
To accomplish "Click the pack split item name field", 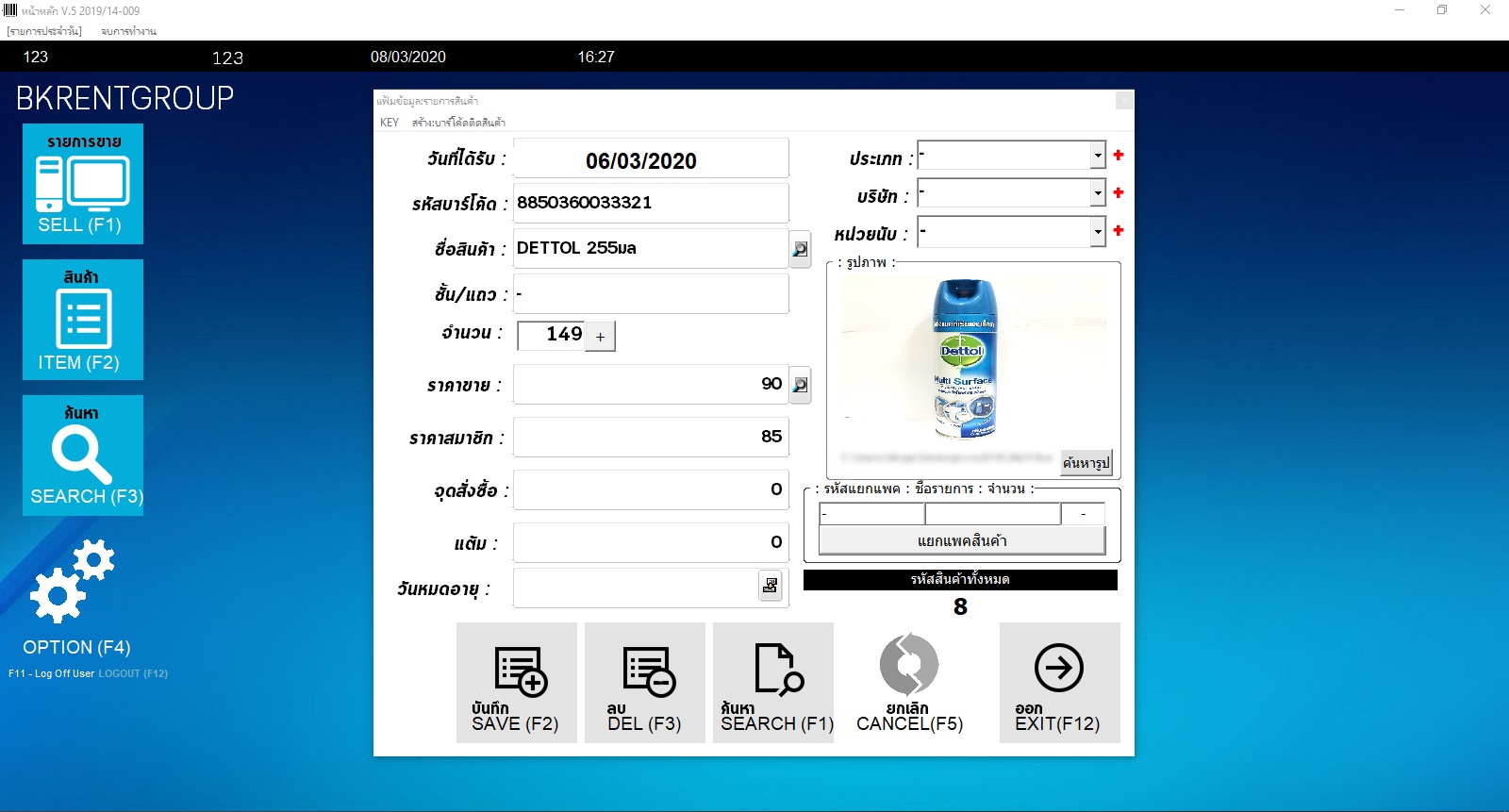I will (993, 514).
